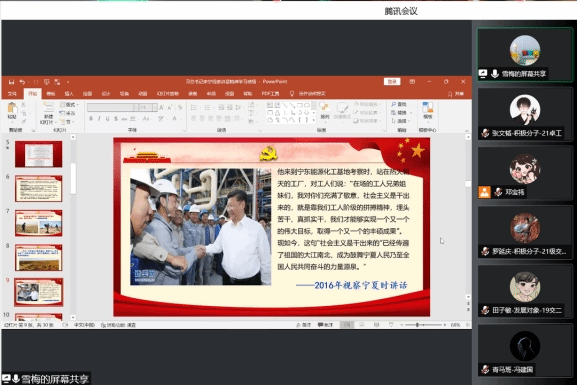
Task: Click the Undo arrow icon
Action: click(22, 82)
